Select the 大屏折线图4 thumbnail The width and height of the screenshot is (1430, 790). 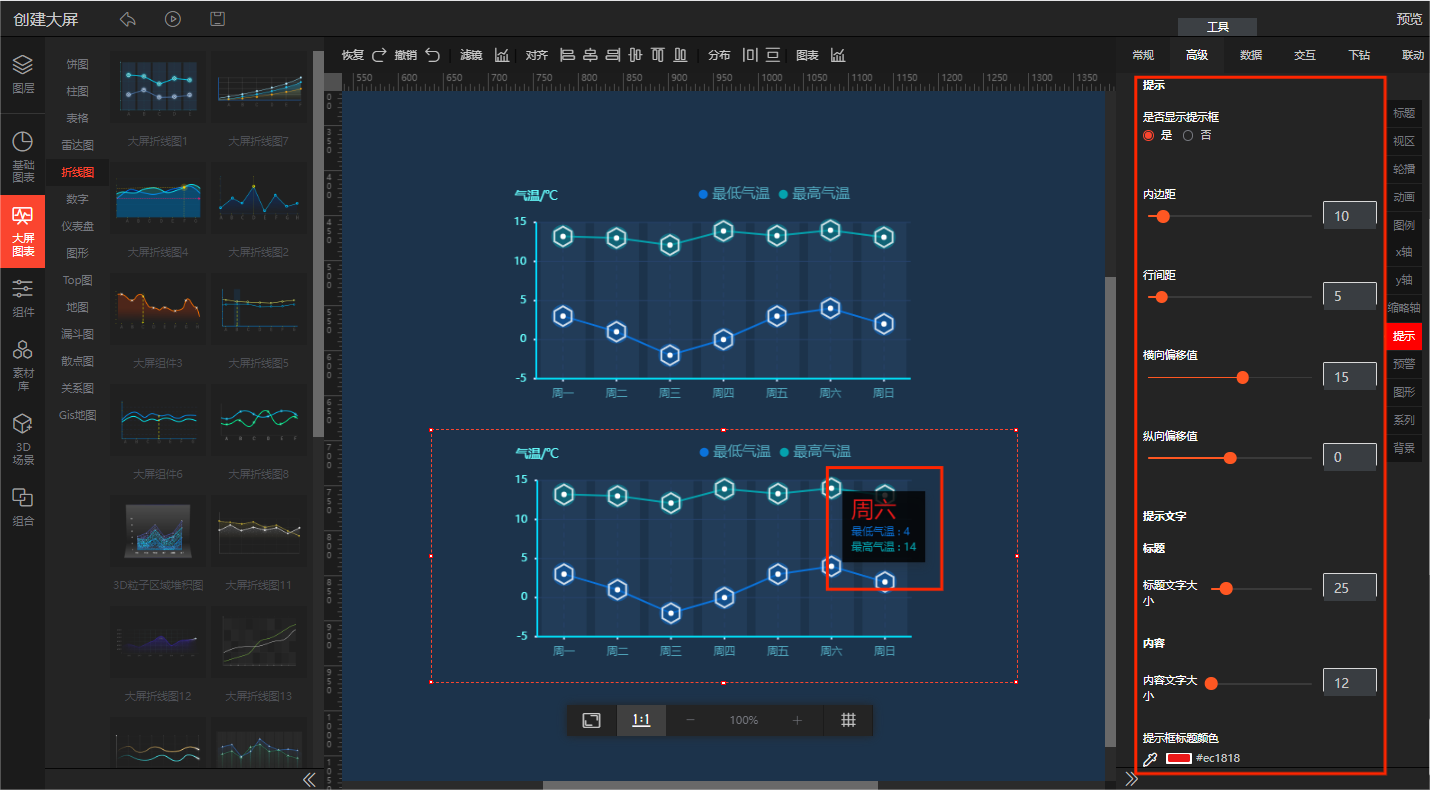click(158, 199)
